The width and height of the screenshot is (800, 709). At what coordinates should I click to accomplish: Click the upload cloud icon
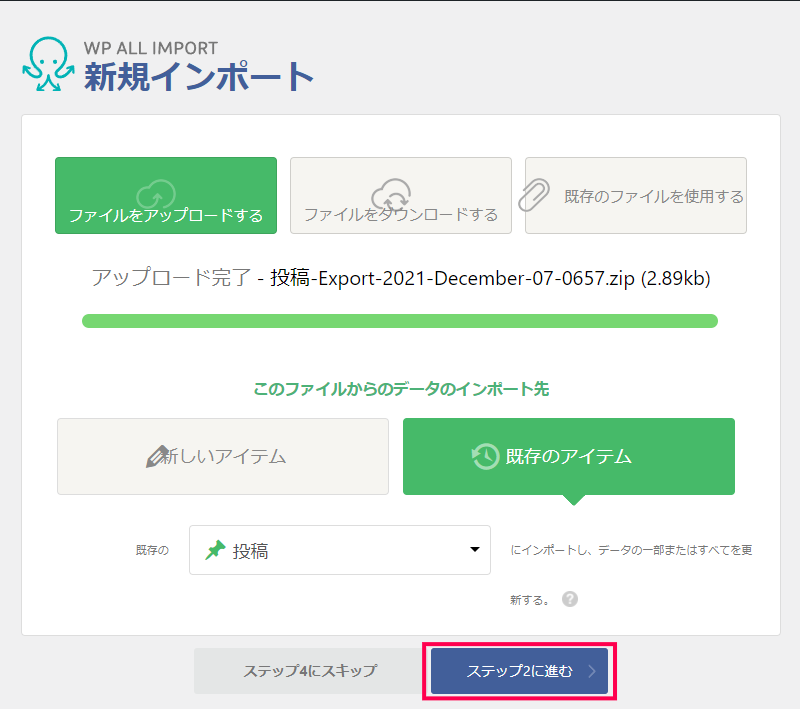coord(156,194)
